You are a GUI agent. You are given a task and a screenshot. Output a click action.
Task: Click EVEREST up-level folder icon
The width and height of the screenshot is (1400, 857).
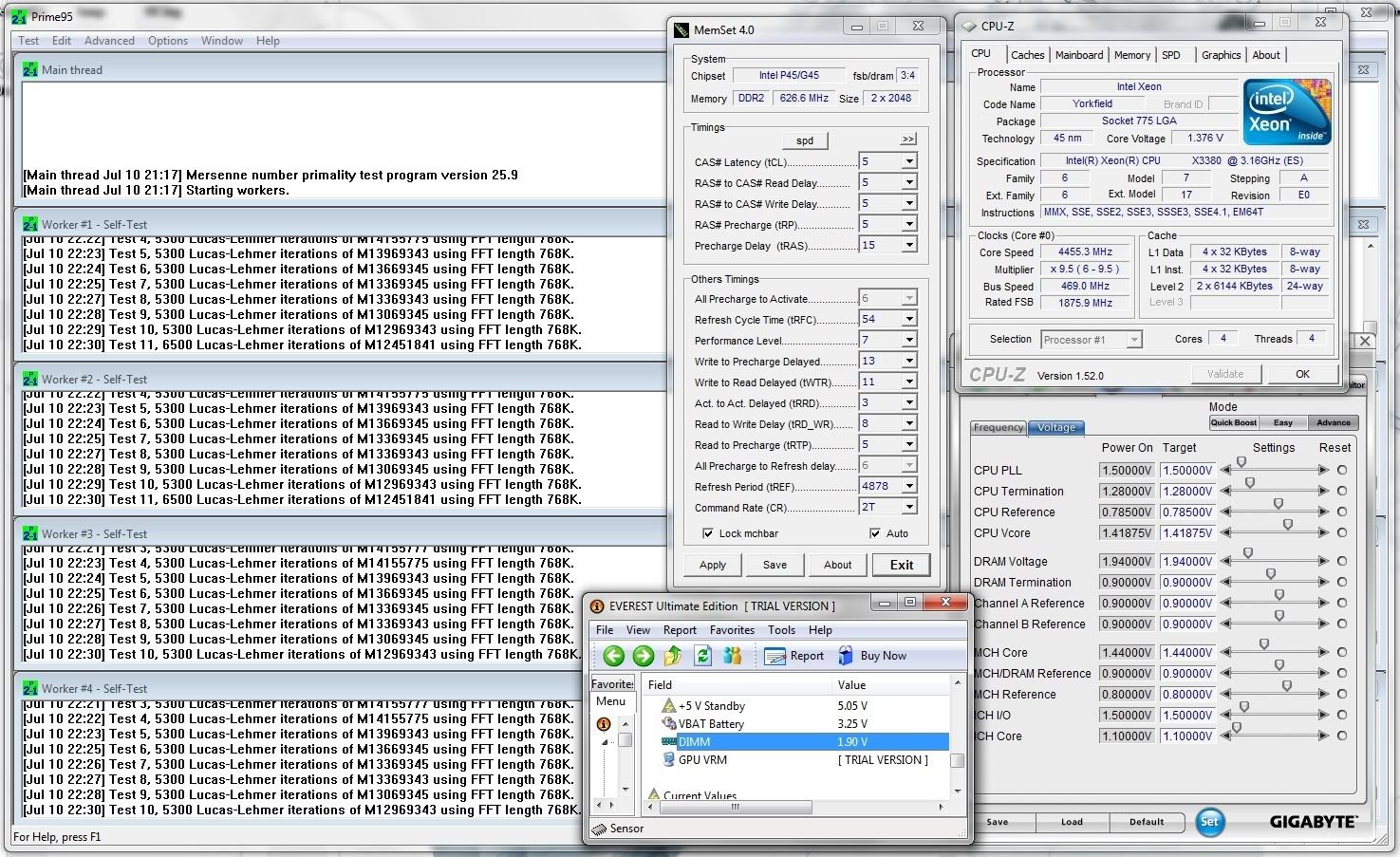[x=673, y=656]
